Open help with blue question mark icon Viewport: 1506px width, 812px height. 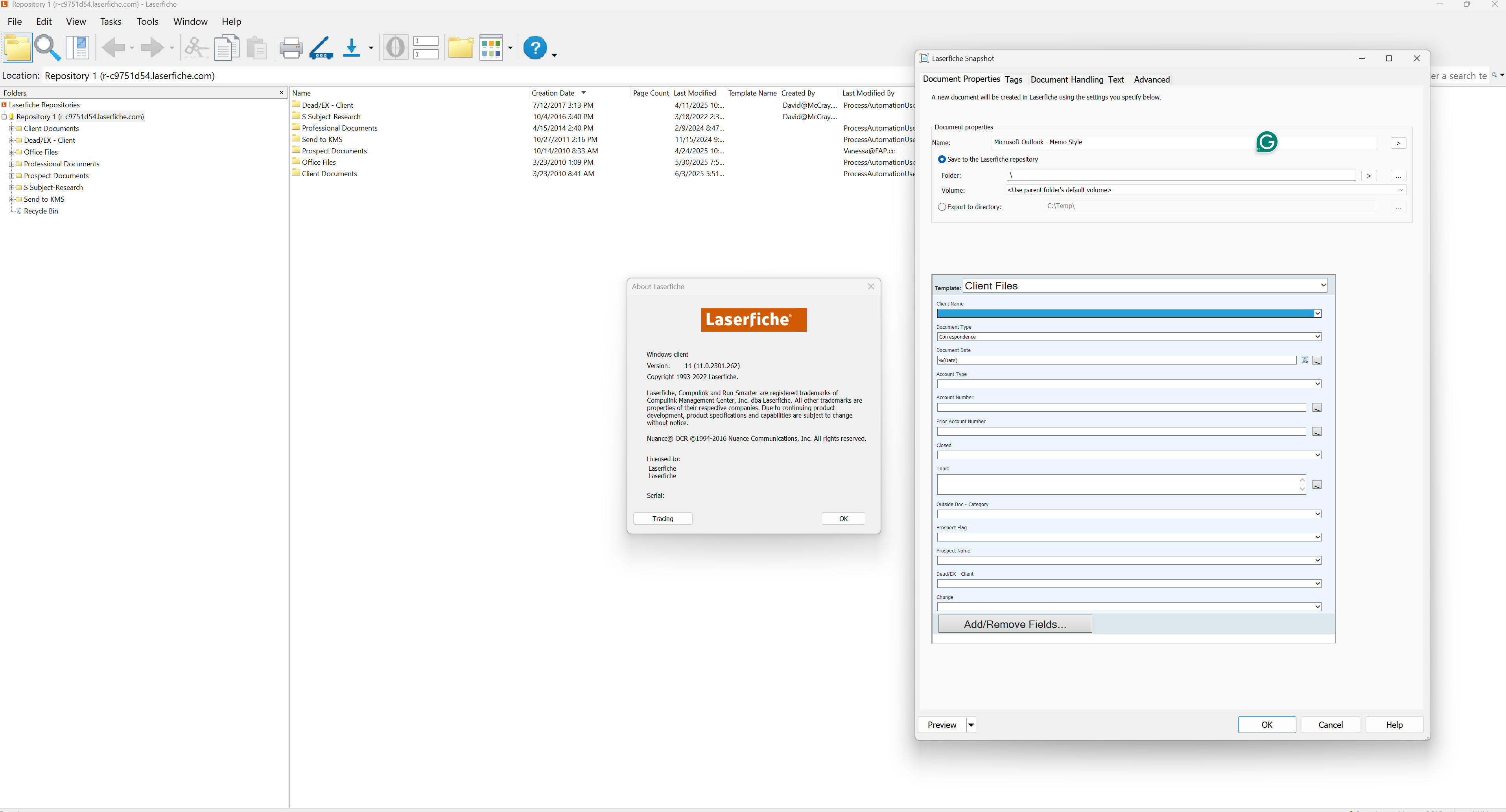point(535,47)
